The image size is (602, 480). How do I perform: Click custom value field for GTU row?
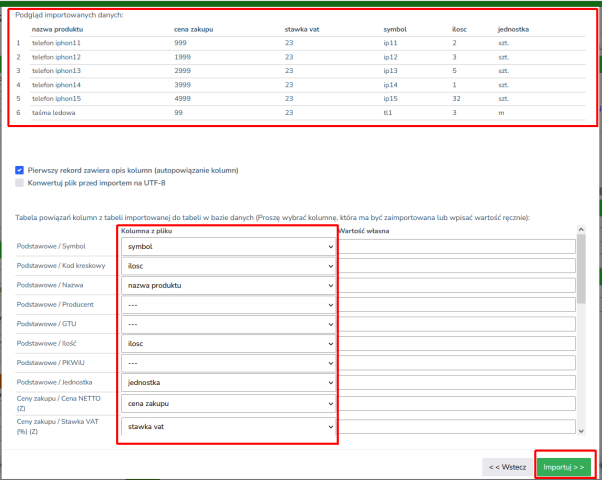tap(456, 324)
